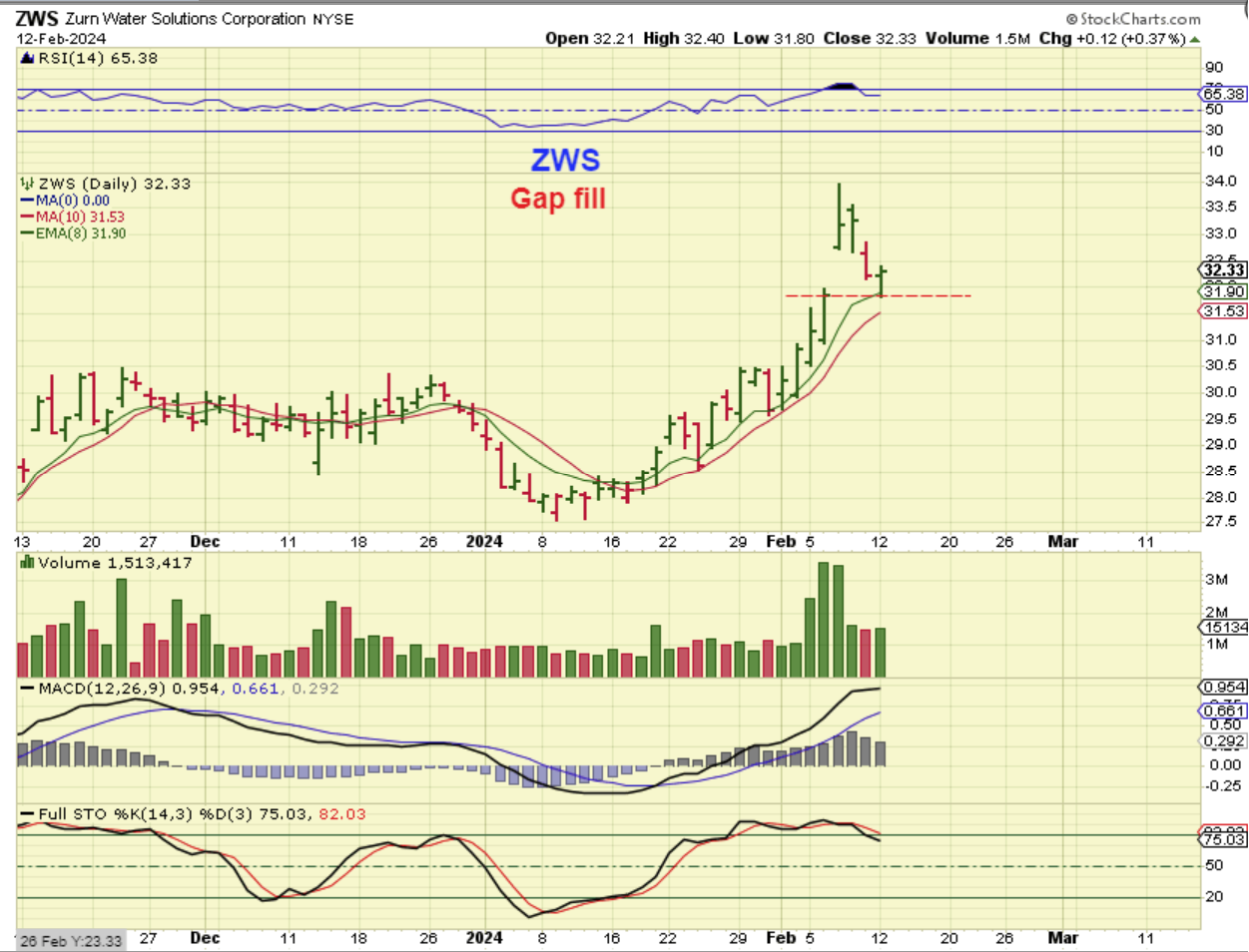Click the 75.03 stochastic tag on right axis

1224,839
